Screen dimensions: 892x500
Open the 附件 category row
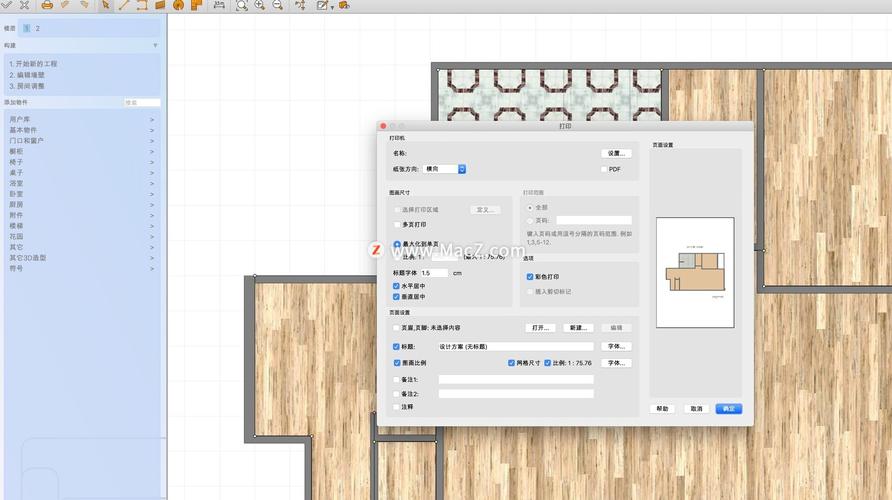[x=82, y=215]
